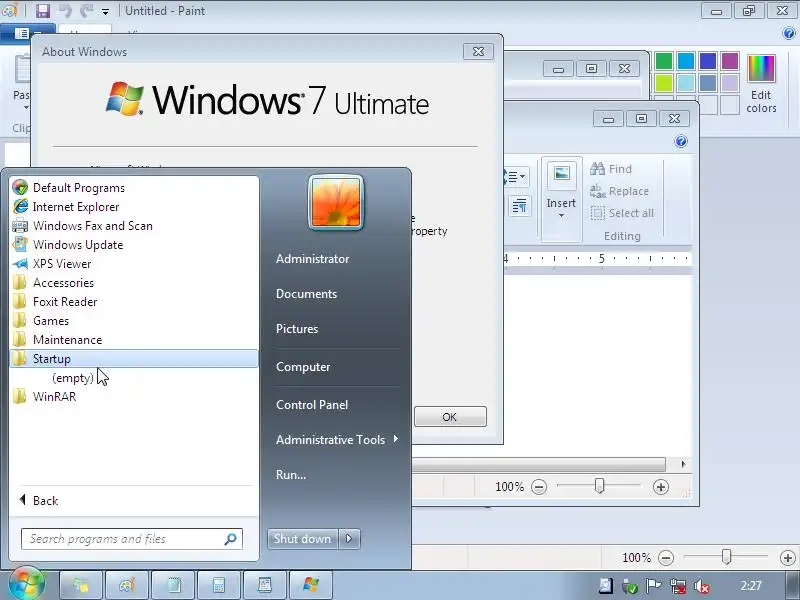The height and width of the screenshot is (600, 800).
Task: Switch to WordPad taskbar button
Action: point(265,585)
